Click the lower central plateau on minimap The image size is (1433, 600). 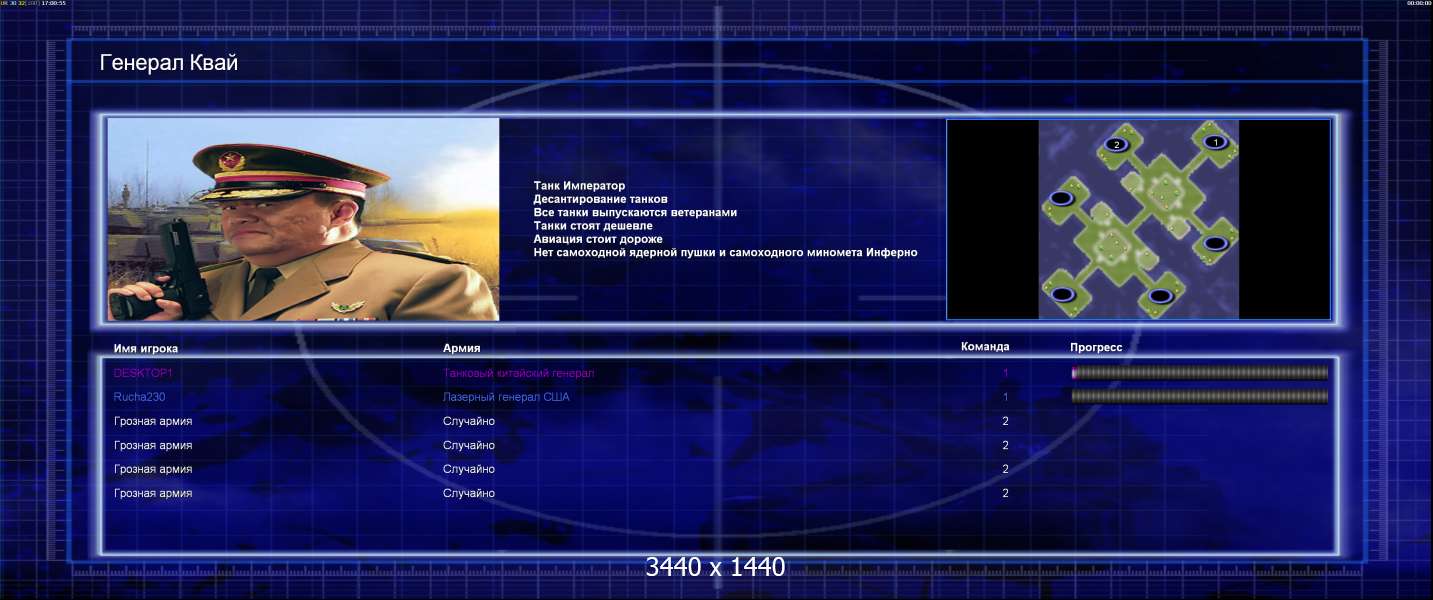(1110, 244)
